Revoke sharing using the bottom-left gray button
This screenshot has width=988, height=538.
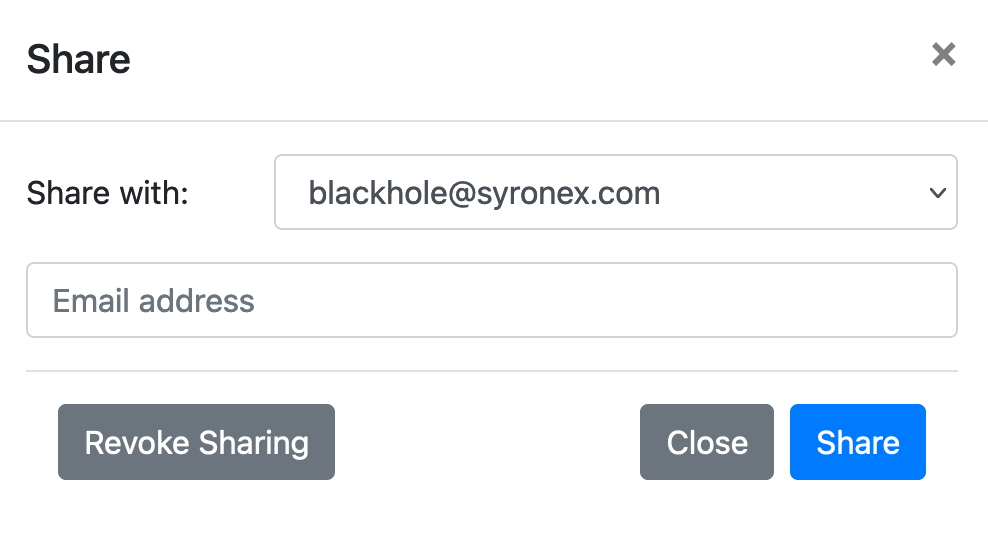[x=196, y=442]
